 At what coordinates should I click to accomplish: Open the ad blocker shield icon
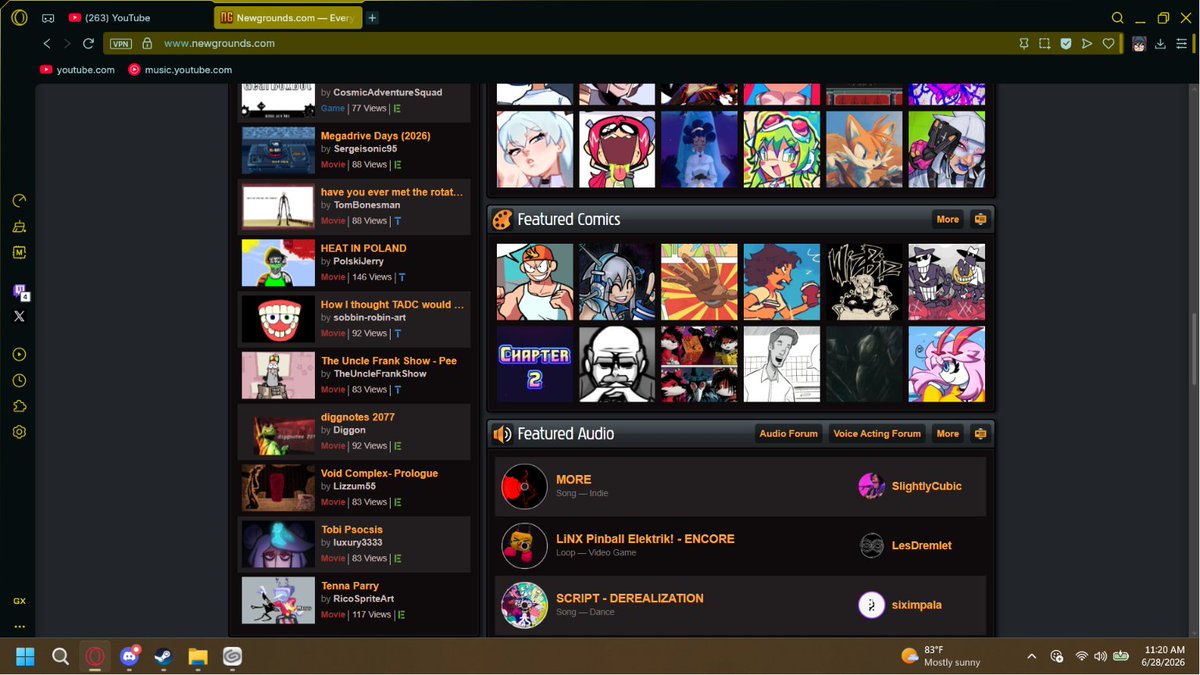[1066, 44]
